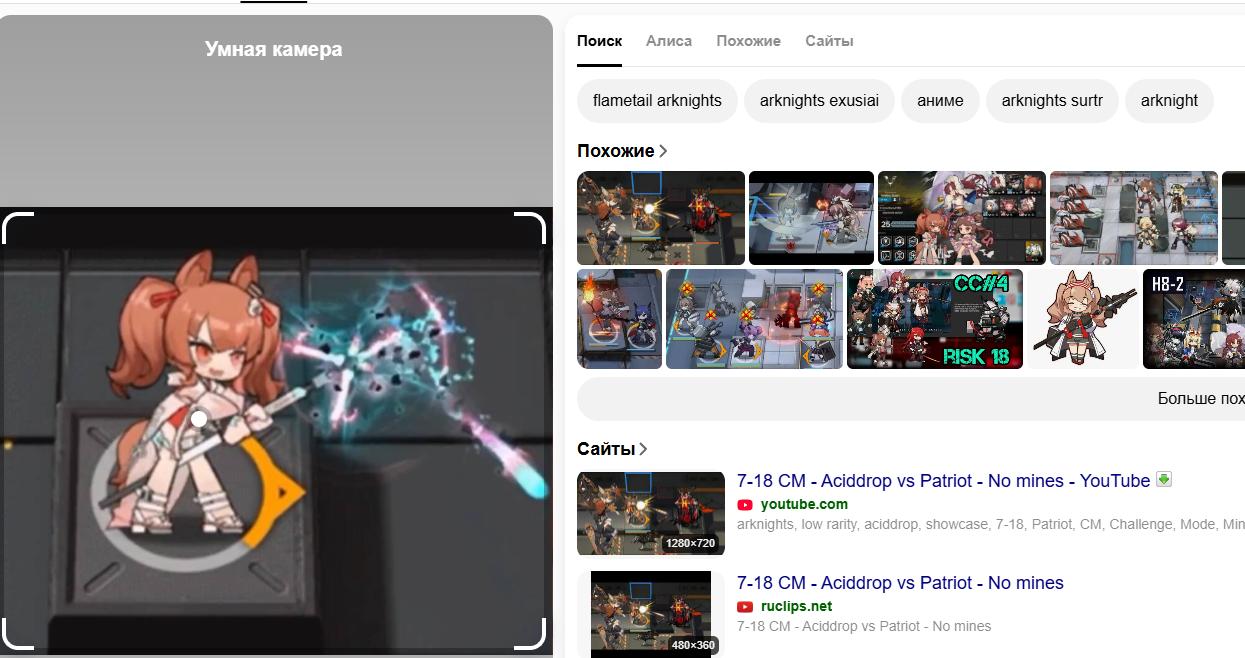Select the 'flametail arknights' suggestion chip

pyautogui.click(x=657, y=101)
